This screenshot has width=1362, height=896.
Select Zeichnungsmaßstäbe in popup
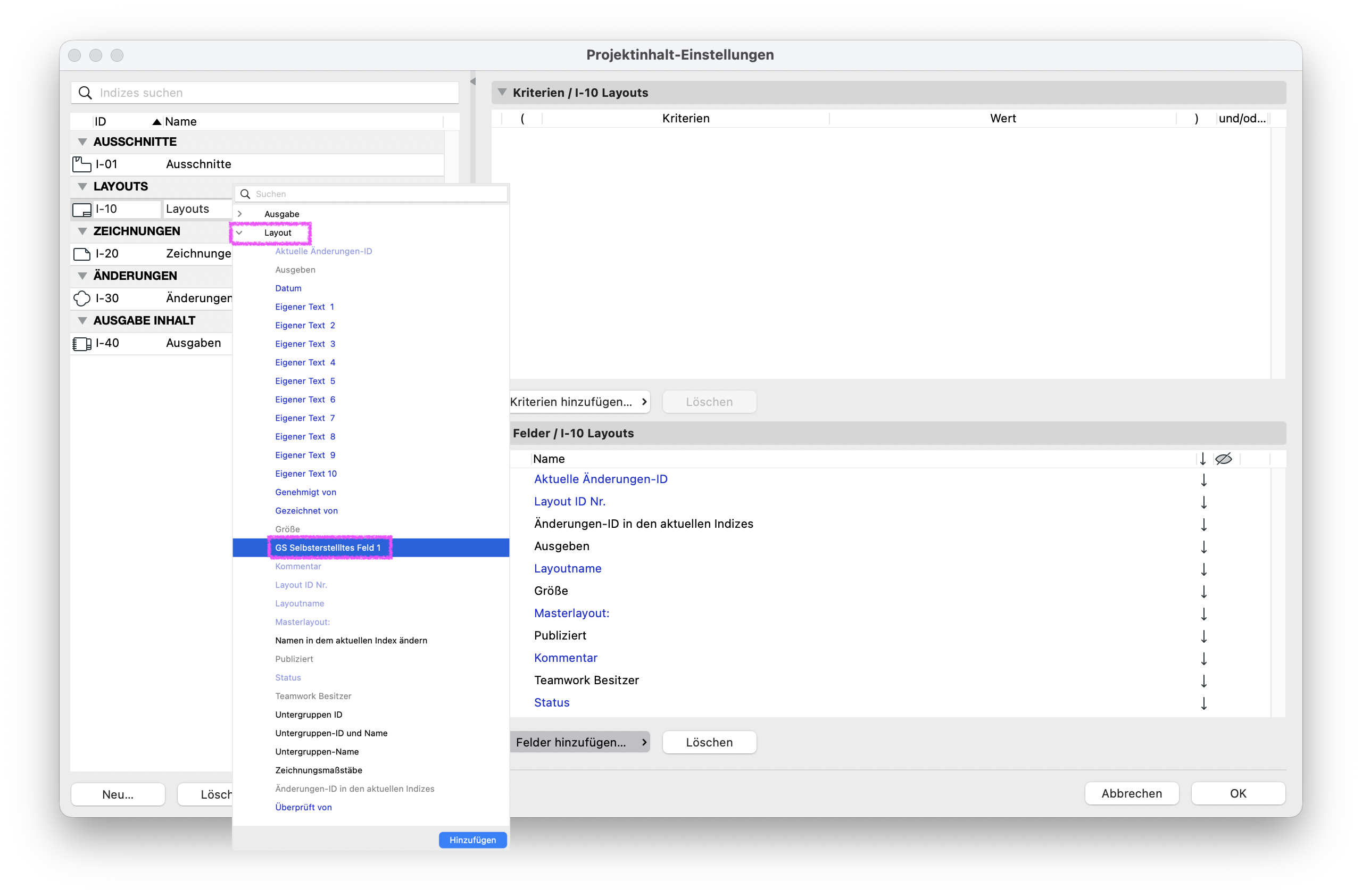(318, 770)
